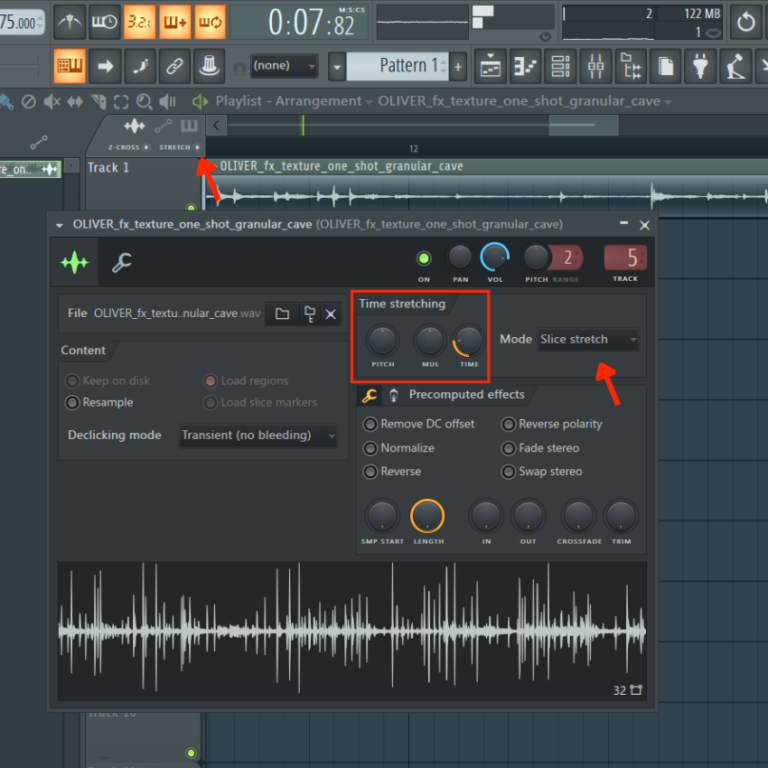Image resolution: width=768 pixels, height=768 pixels.
Task: Open the Browser tree icon
Action: (631, 66)
